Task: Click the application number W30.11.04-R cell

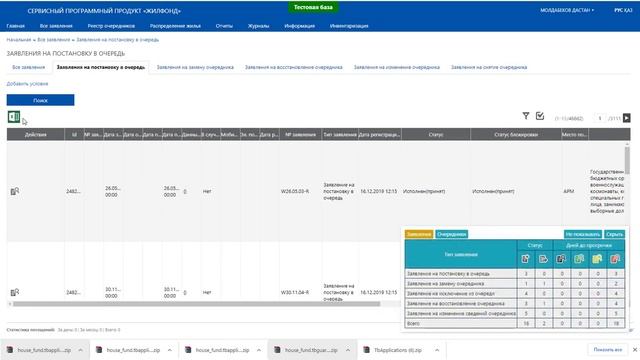Action: (x=295, y=292)
